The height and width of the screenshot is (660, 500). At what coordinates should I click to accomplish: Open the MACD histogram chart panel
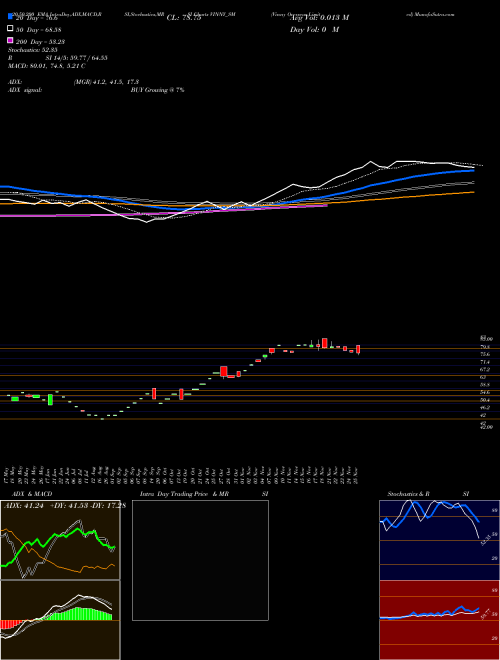[60, 620]
